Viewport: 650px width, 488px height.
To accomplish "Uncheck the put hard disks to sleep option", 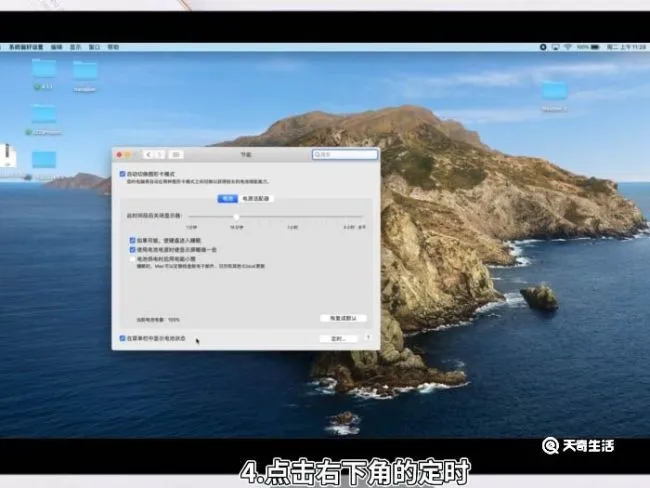I will point(133,240).
